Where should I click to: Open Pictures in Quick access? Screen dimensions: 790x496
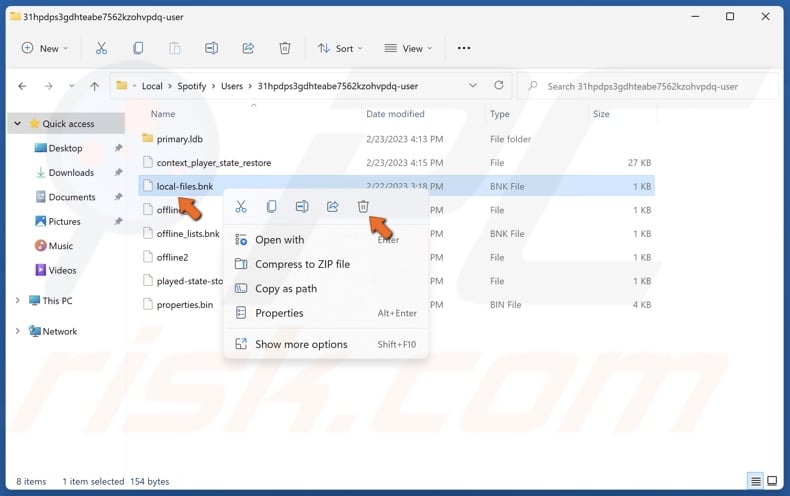(64, 221)
